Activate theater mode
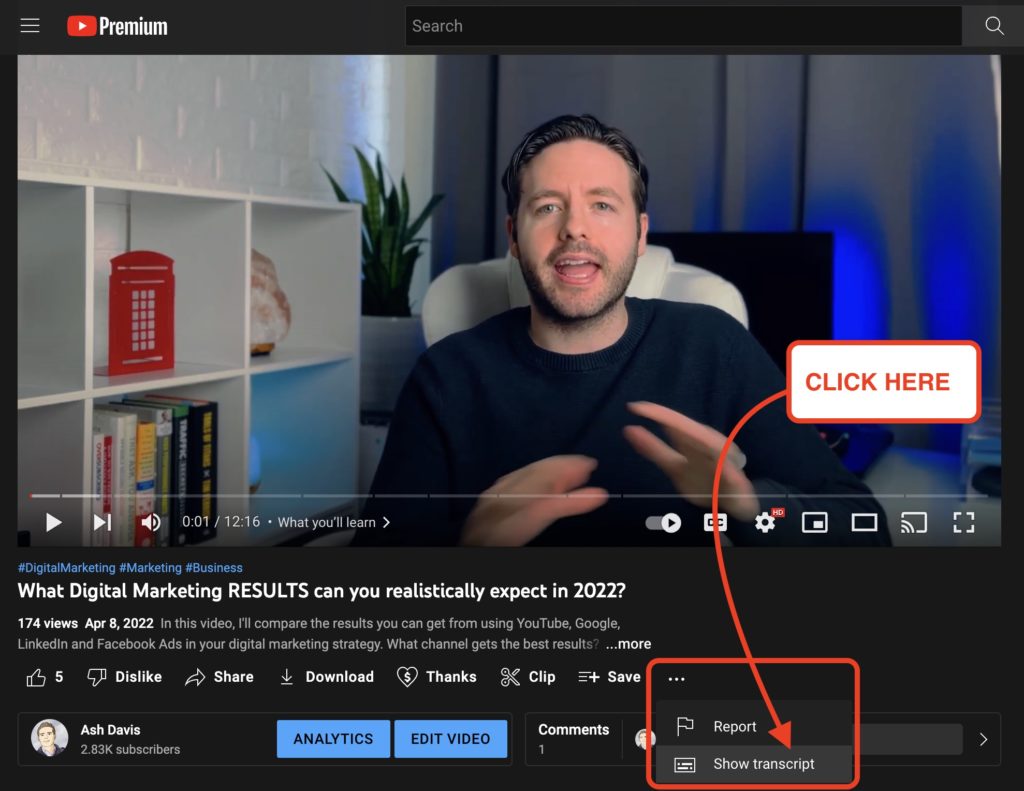 pos(864,522)
